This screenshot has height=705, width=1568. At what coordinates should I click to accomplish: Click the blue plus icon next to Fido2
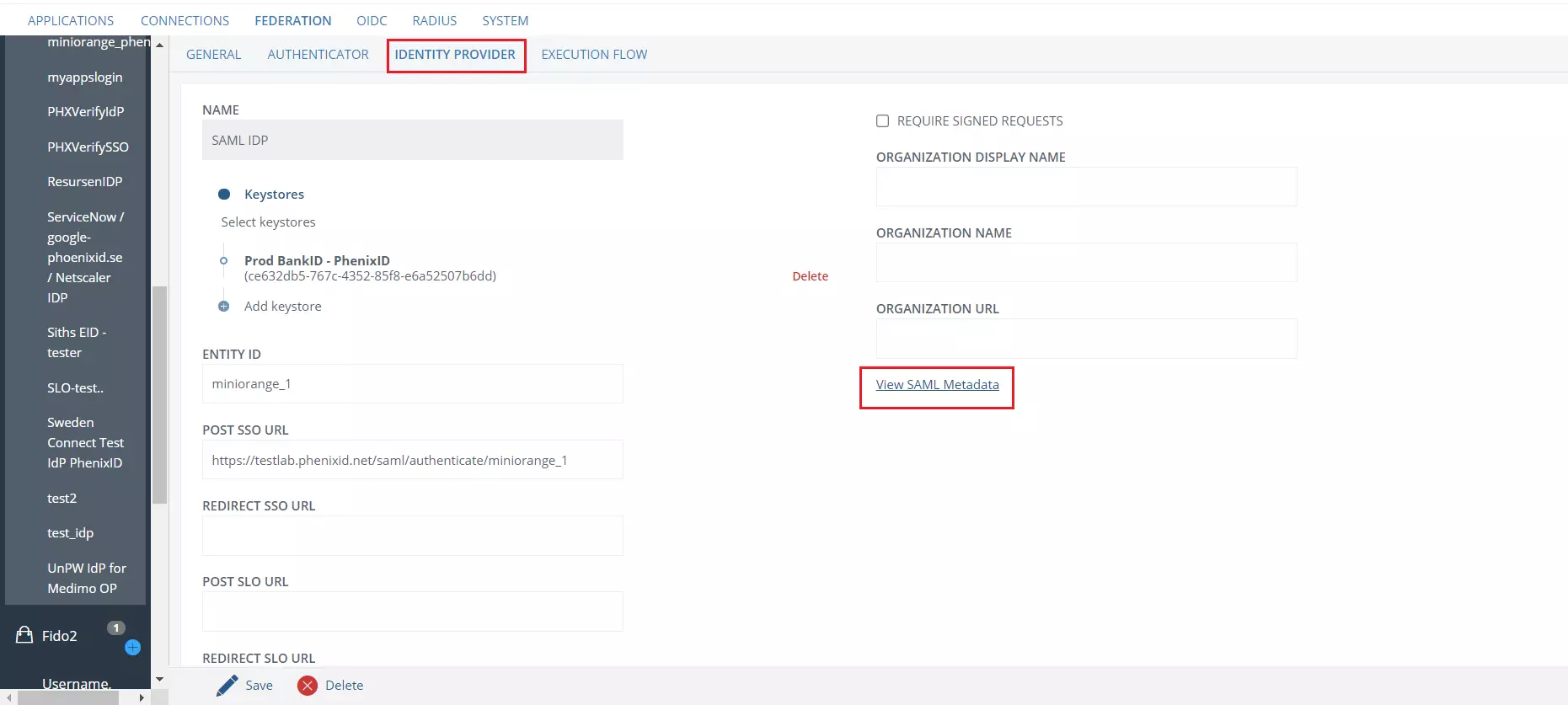[132, 648]
